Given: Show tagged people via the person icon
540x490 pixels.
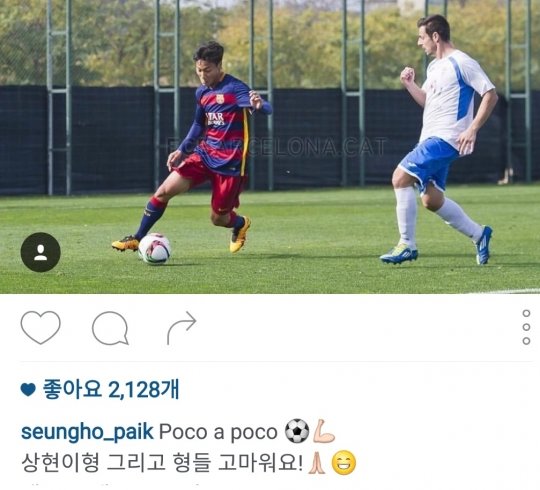Looking at the screenshot, I should pyautogui.click(x=41, y=252).
